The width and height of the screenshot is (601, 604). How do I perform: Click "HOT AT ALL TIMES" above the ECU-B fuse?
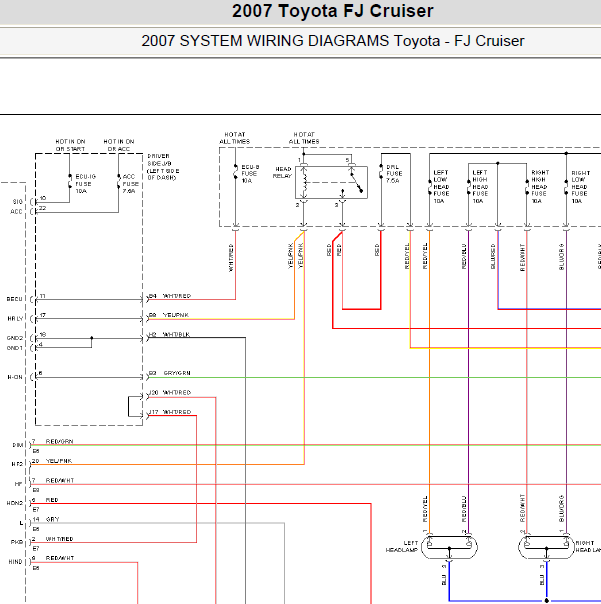tap(235, 138)
